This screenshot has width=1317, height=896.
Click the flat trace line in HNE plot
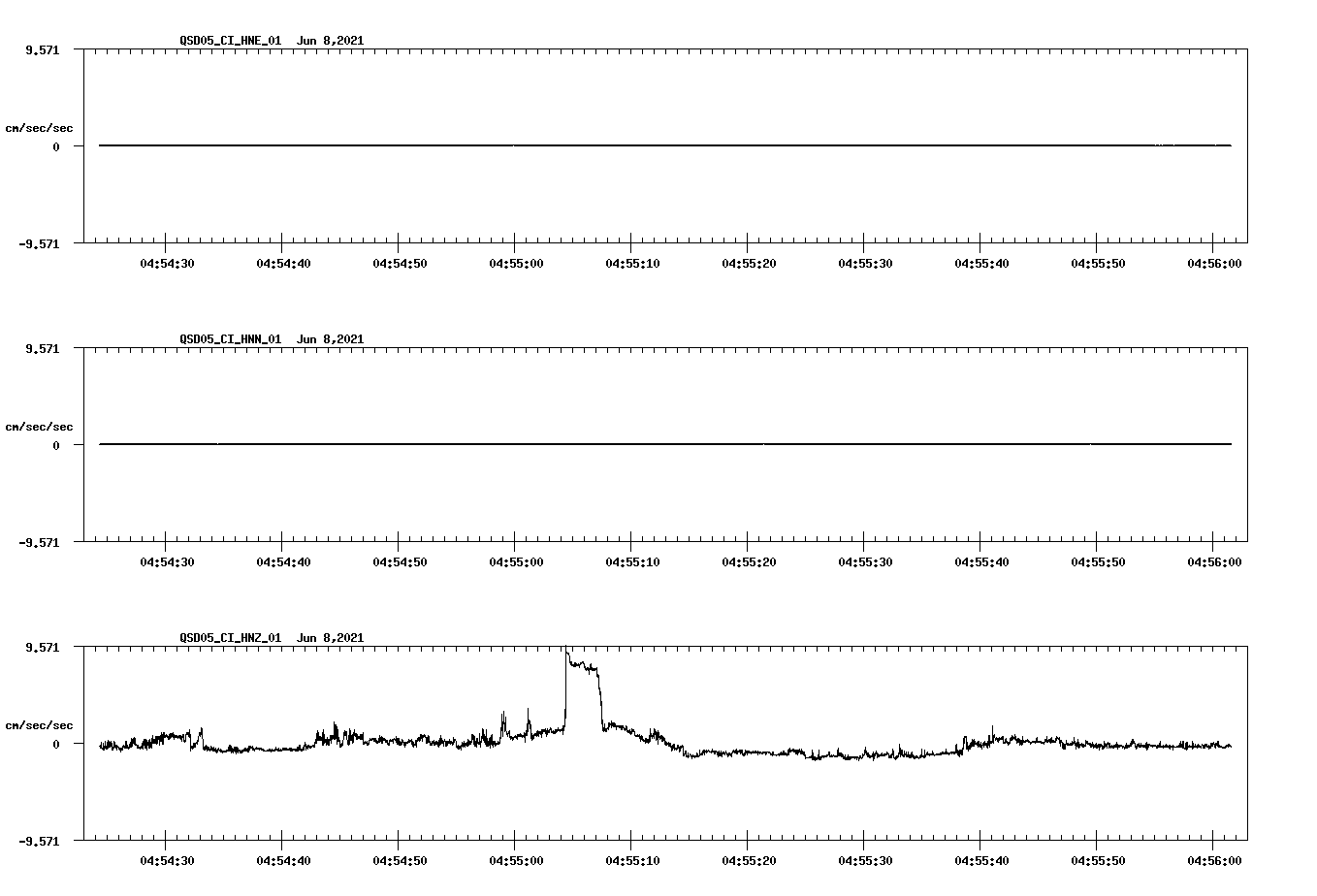[x=665, y=145]
